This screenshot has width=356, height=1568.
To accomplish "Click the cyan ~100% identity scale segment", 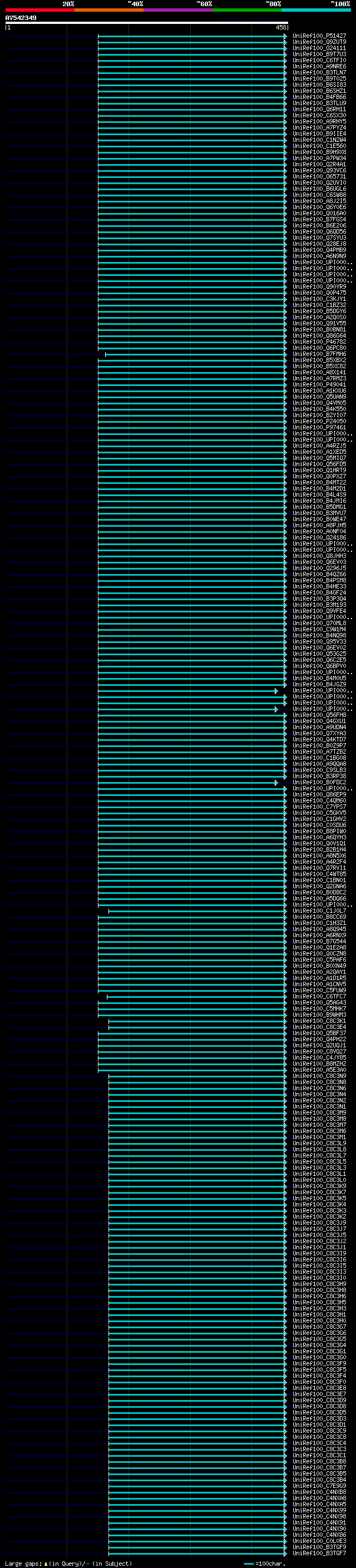I will click(x=316, y=10).
